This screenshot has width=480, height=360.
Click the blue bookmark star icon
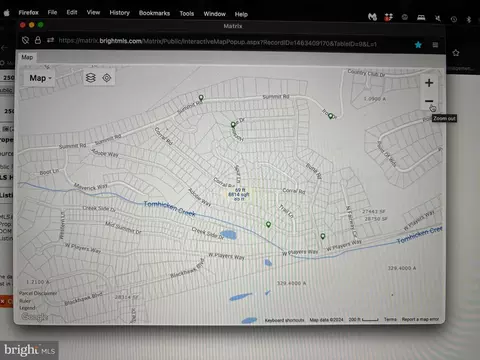[418, 45]
